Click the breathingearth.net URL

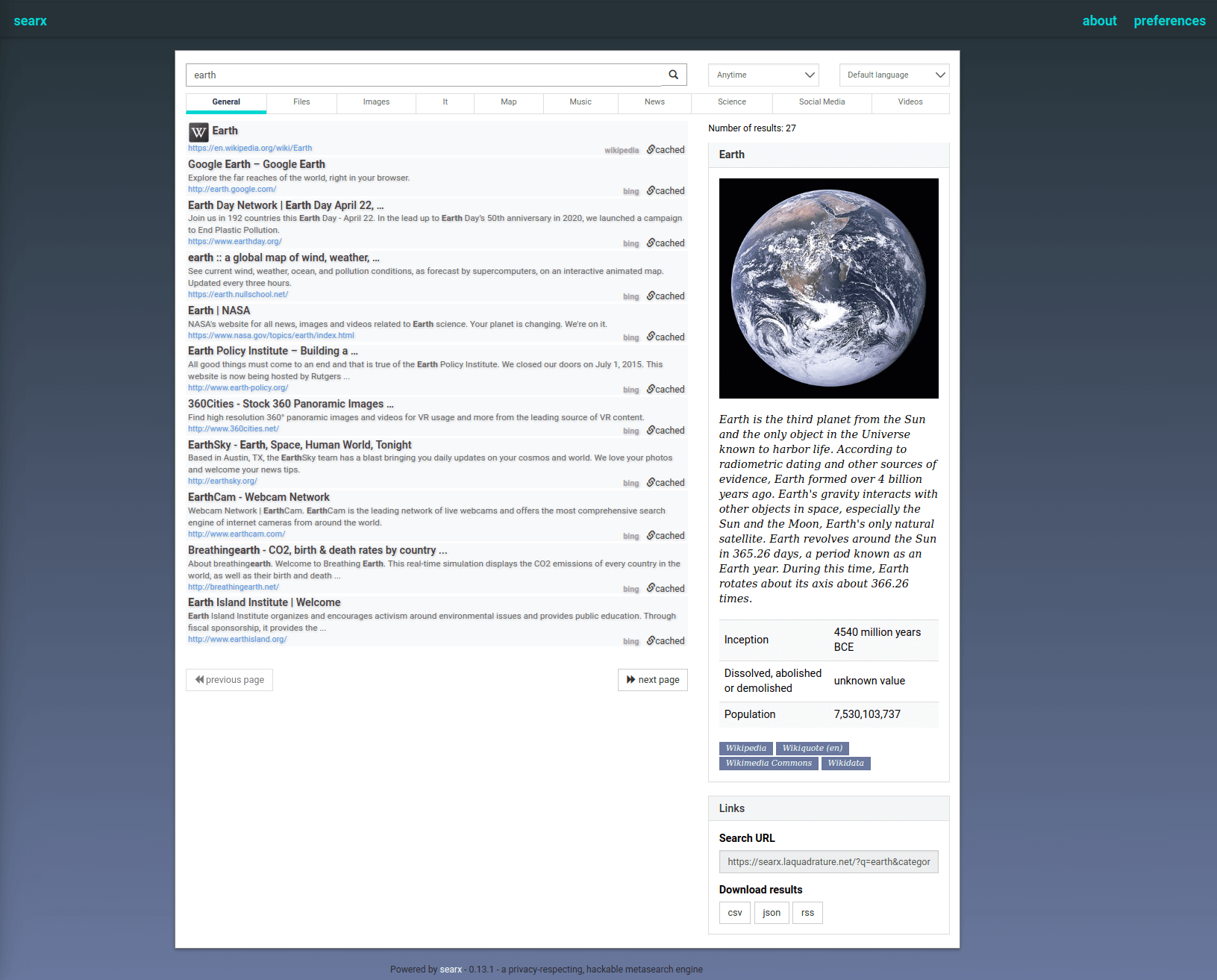(234, 587)
